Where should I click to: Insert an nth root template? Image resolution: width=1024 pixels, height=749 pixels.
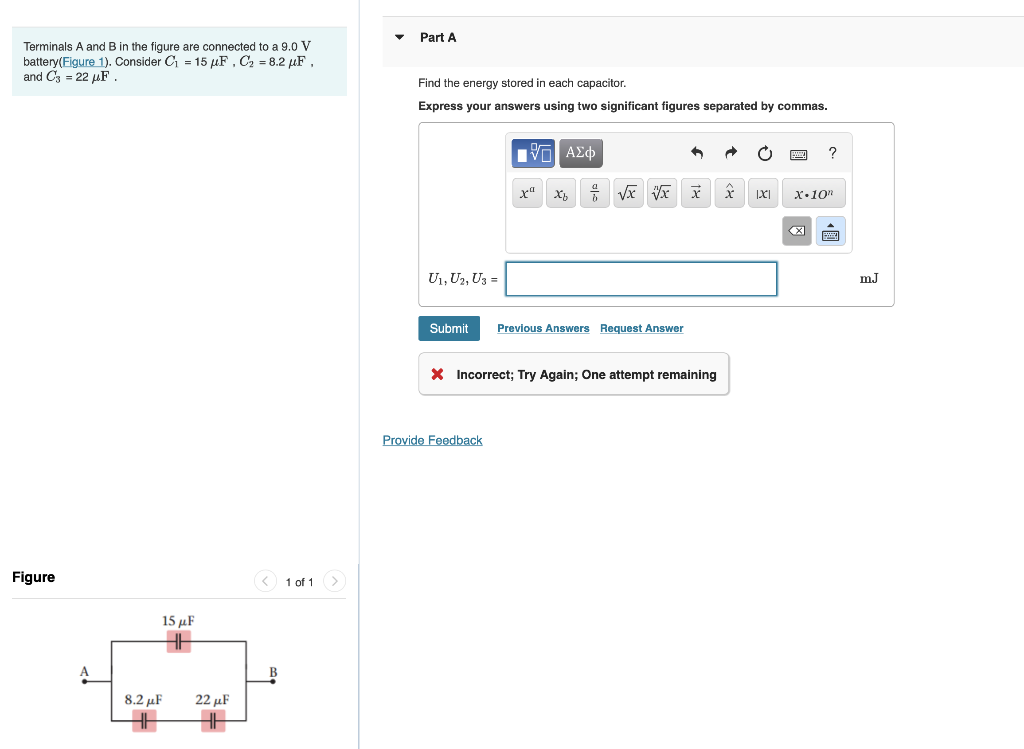point(661,193)
